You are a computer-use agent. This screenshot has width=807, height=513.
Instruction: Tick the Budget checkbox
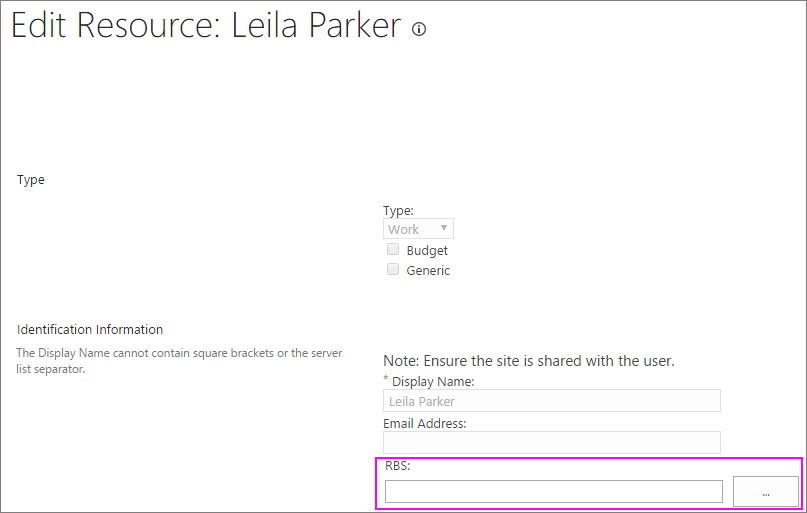click(x=393, y=250)
